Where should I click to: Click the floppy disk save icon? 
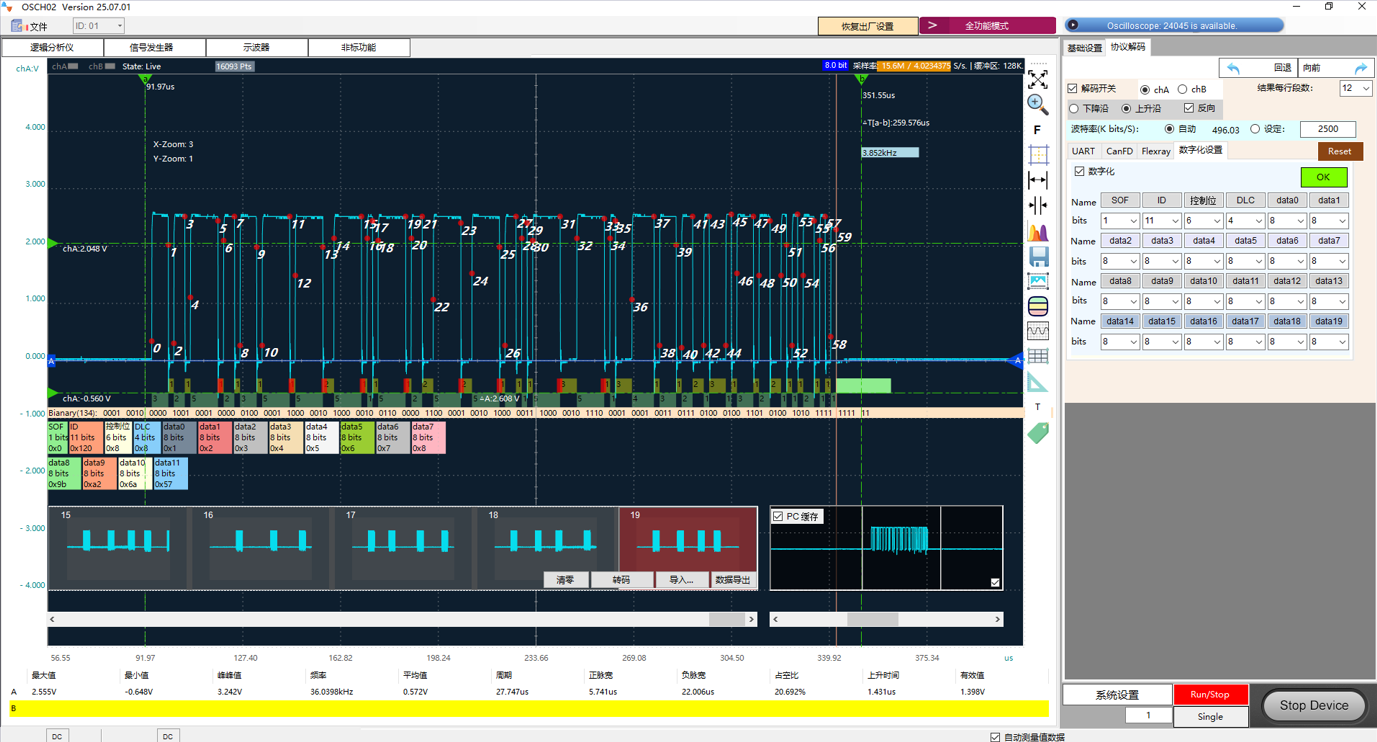click(x=1038, y=257)
